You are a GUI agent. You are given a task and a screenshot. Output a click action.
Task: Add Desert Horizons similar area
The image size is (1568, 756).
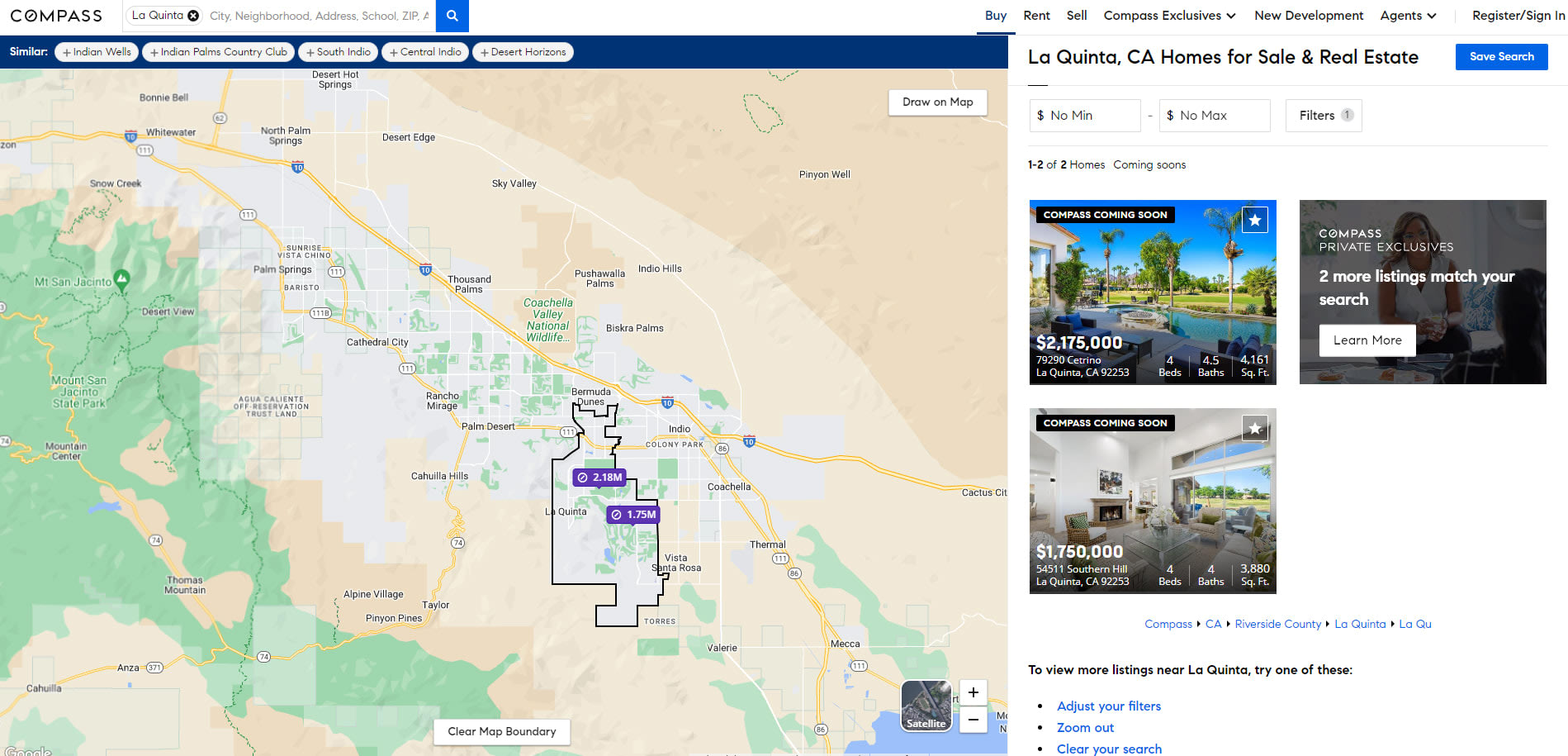click(x=523, y=52)
